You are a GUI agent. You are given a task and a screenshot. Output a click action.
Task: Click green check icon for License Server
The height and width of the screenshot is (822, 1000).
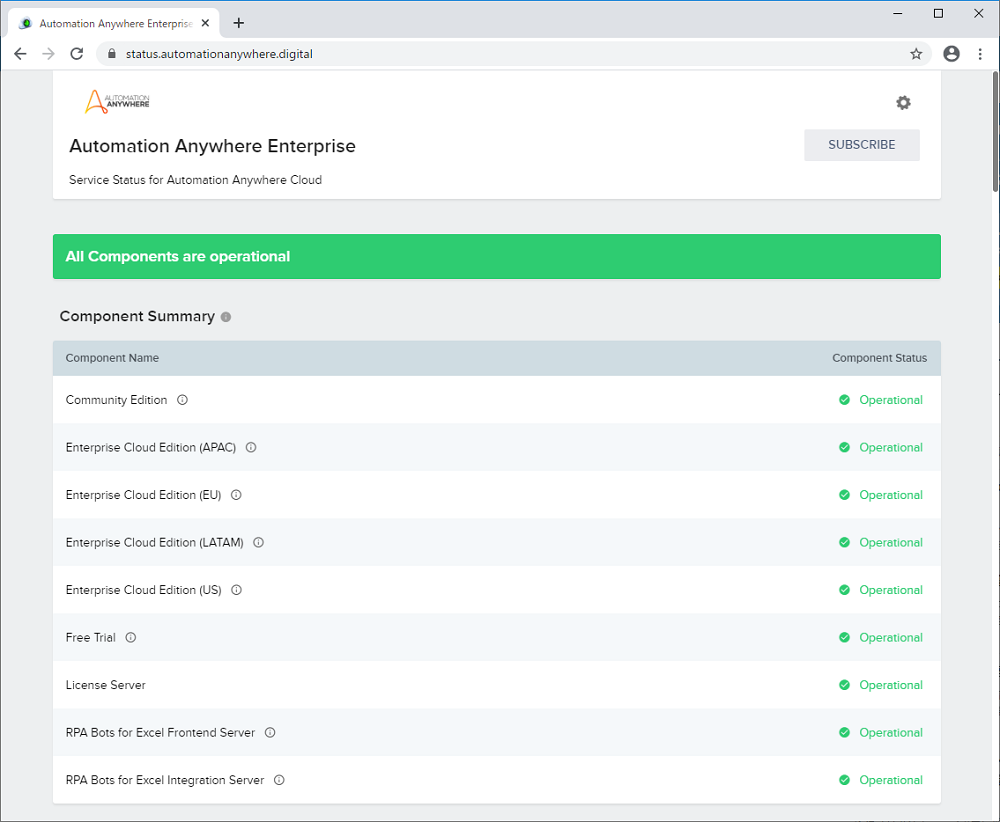[x=844, y=685]
